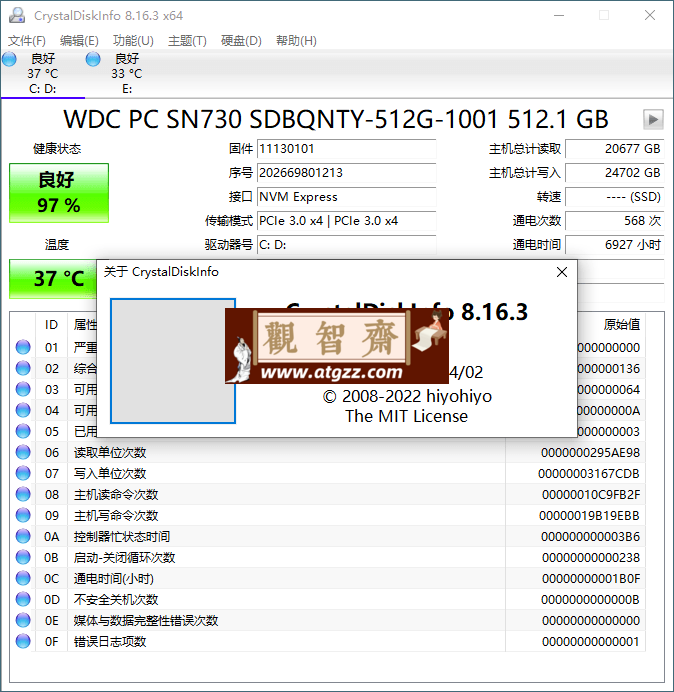
Task: Click The MIT License link
Action: [407, 416]
